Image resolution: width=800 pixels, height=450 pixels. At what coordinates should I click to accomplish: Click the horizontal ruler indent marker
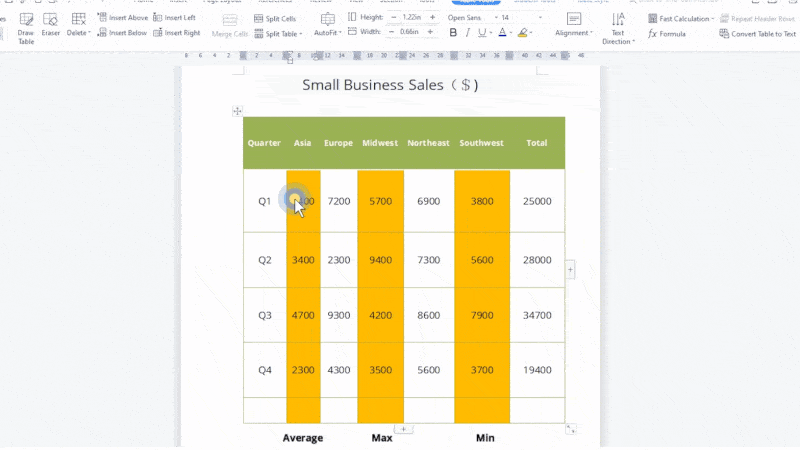pos(290,58)
